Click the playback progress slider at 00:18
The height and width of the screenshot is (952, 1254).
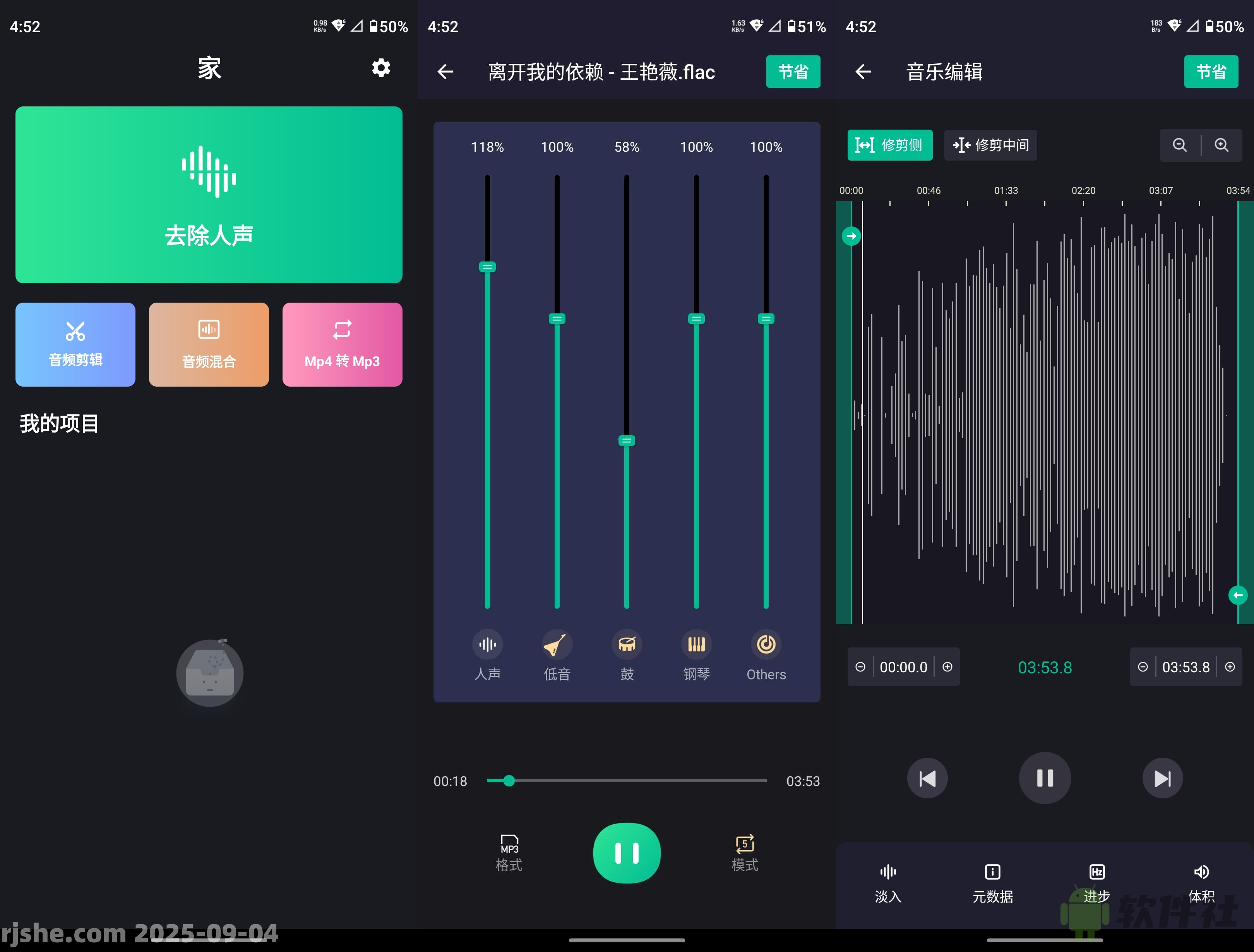tap(509, 781)
